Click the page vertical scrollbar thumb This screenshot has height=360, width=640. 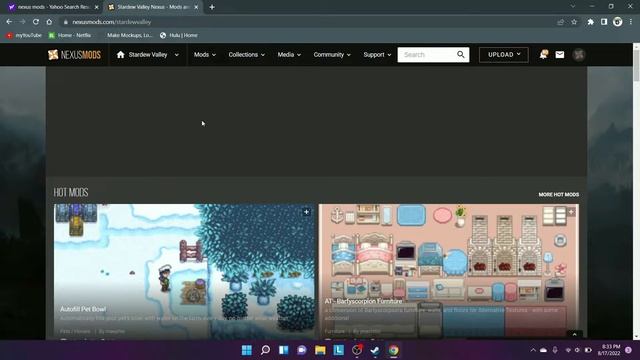636,65
